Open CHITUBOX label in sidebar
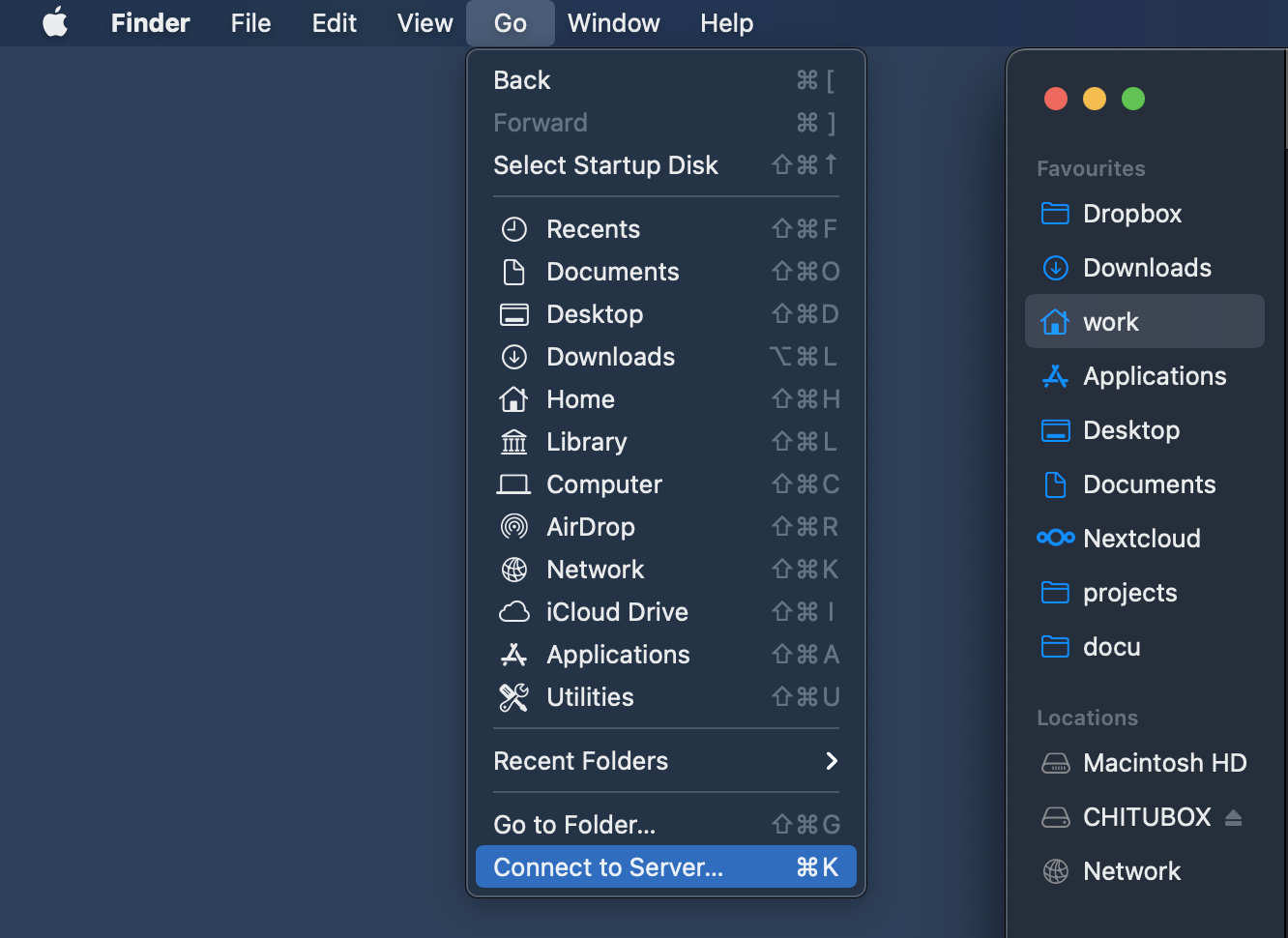Viewport: 1288px width, 938px height. 1147,817
